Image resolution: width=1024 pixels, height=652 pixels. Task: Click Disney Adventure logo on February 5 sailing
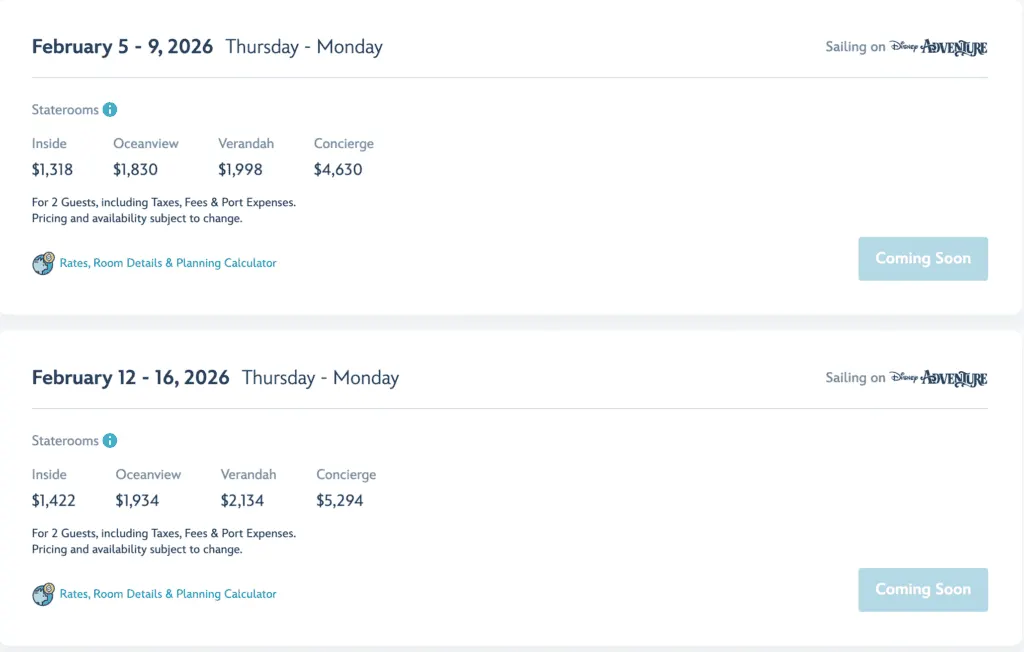click(x=938, y=47)
